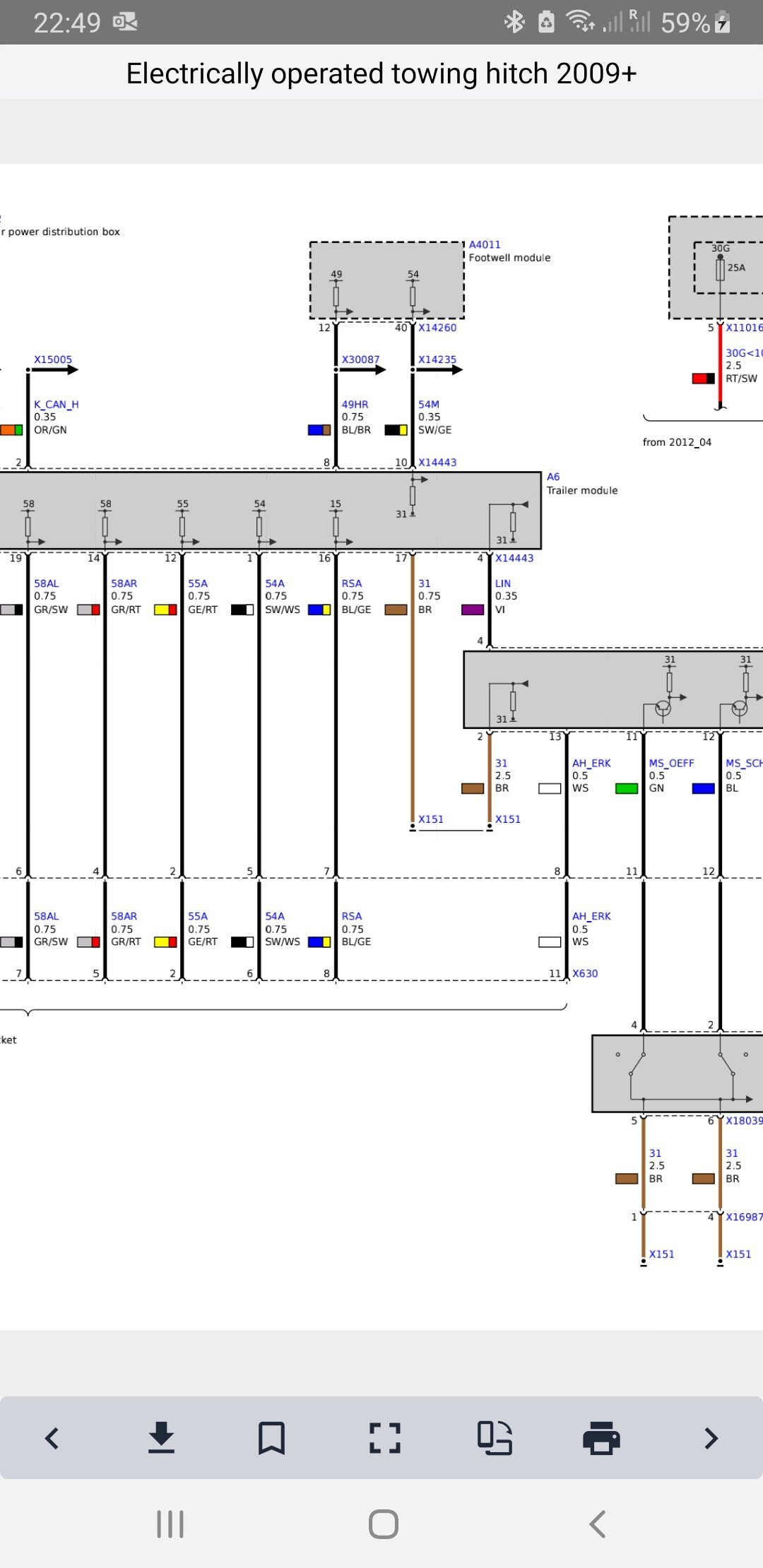Click the purple VI wire color swatch

(473, 610)
